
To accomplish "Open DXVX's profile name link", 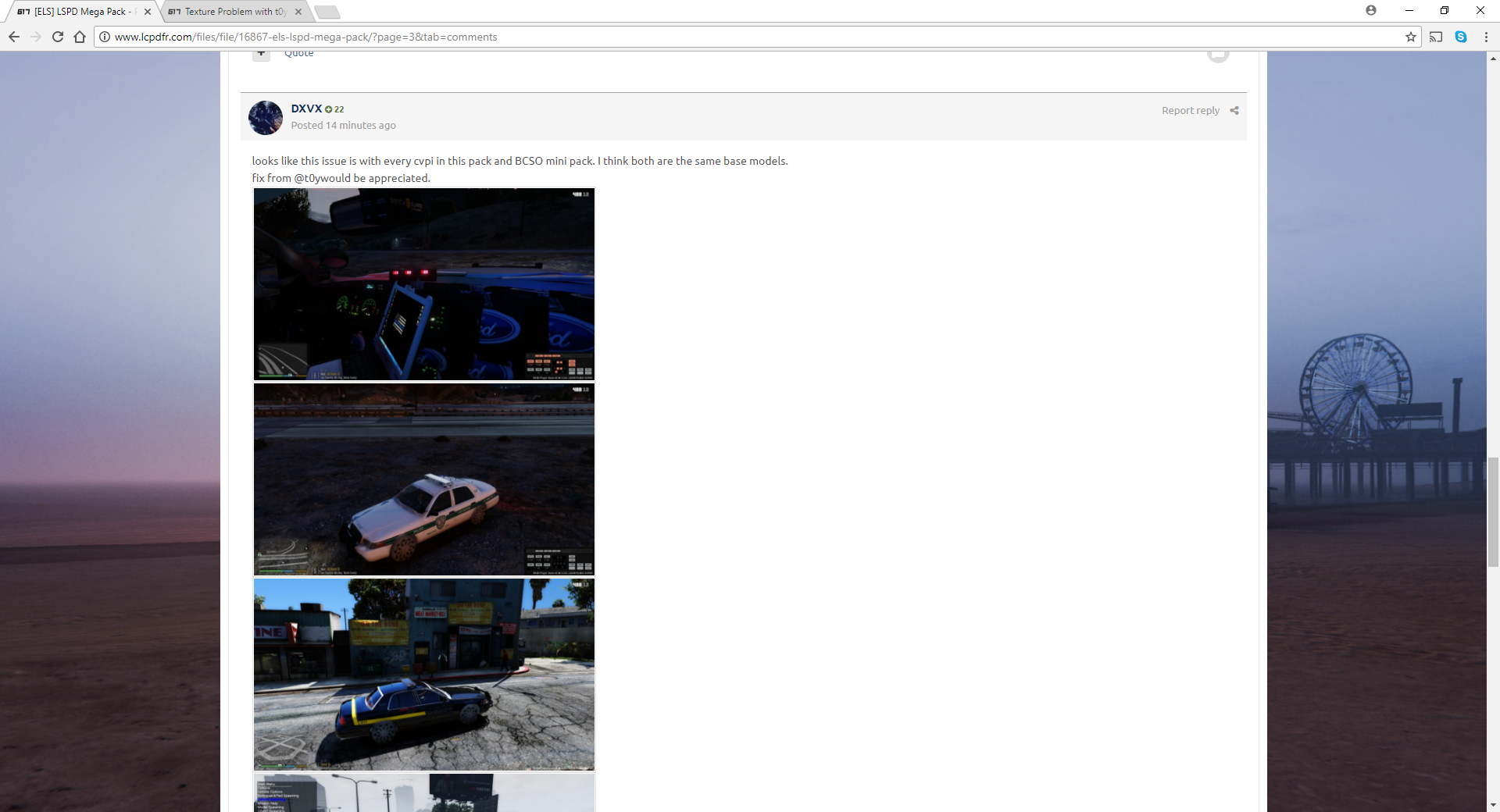I will (306, 109).
